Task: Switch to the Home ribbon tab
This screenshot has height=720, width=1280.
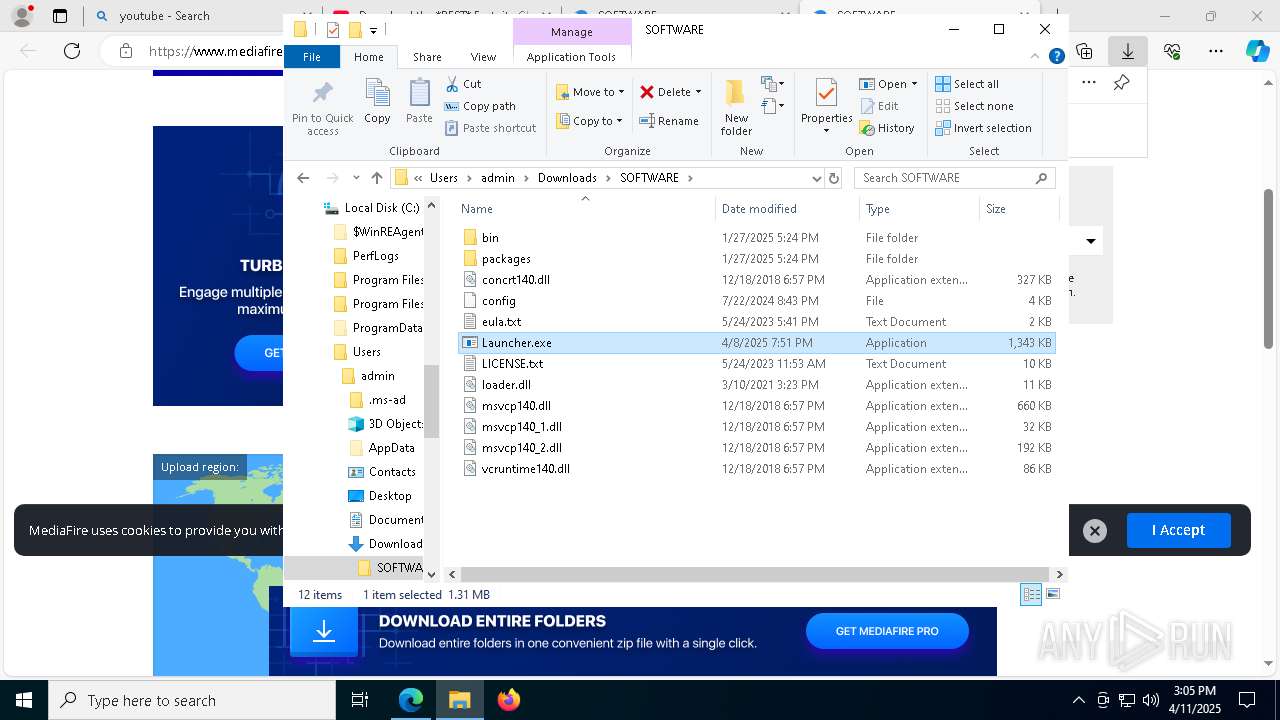Action: [369, 57]
